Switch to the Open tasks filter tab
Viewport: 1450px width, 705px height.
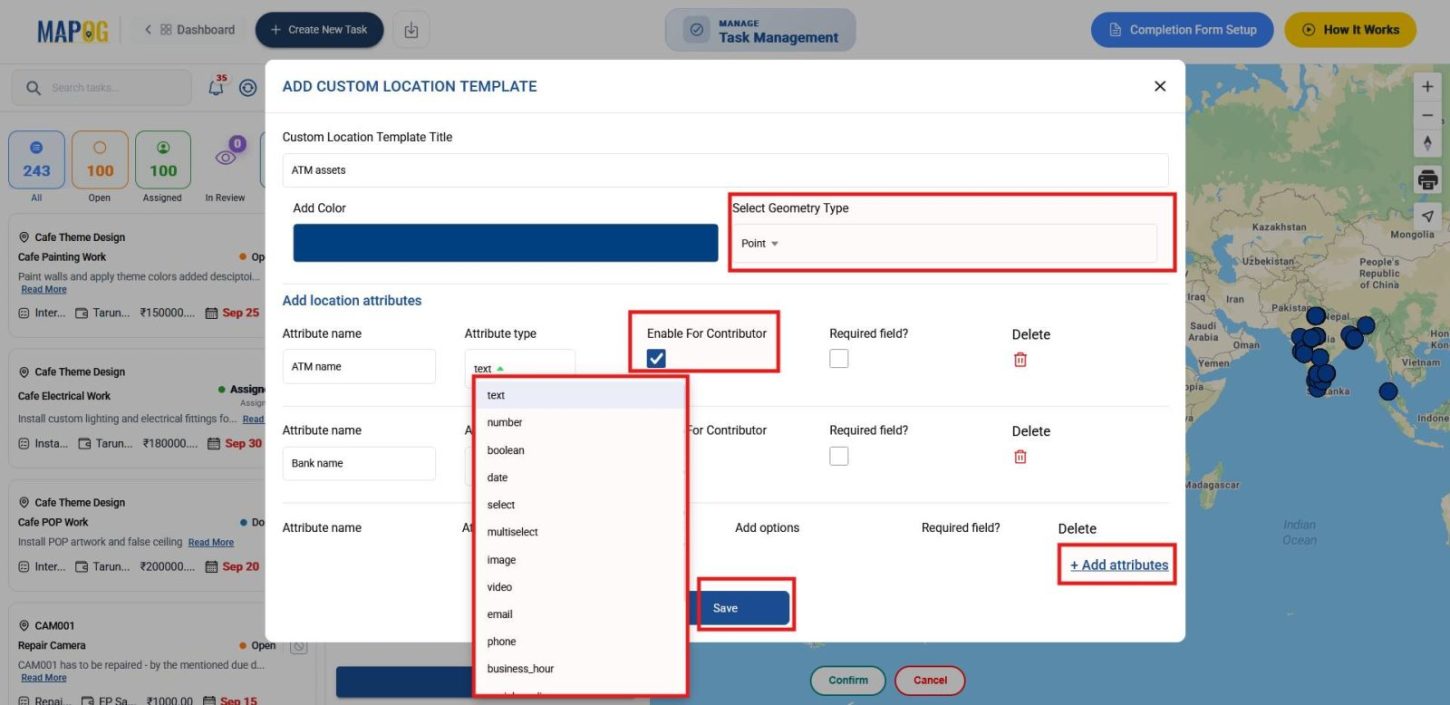pyautogui.click(x=99, y=158)
